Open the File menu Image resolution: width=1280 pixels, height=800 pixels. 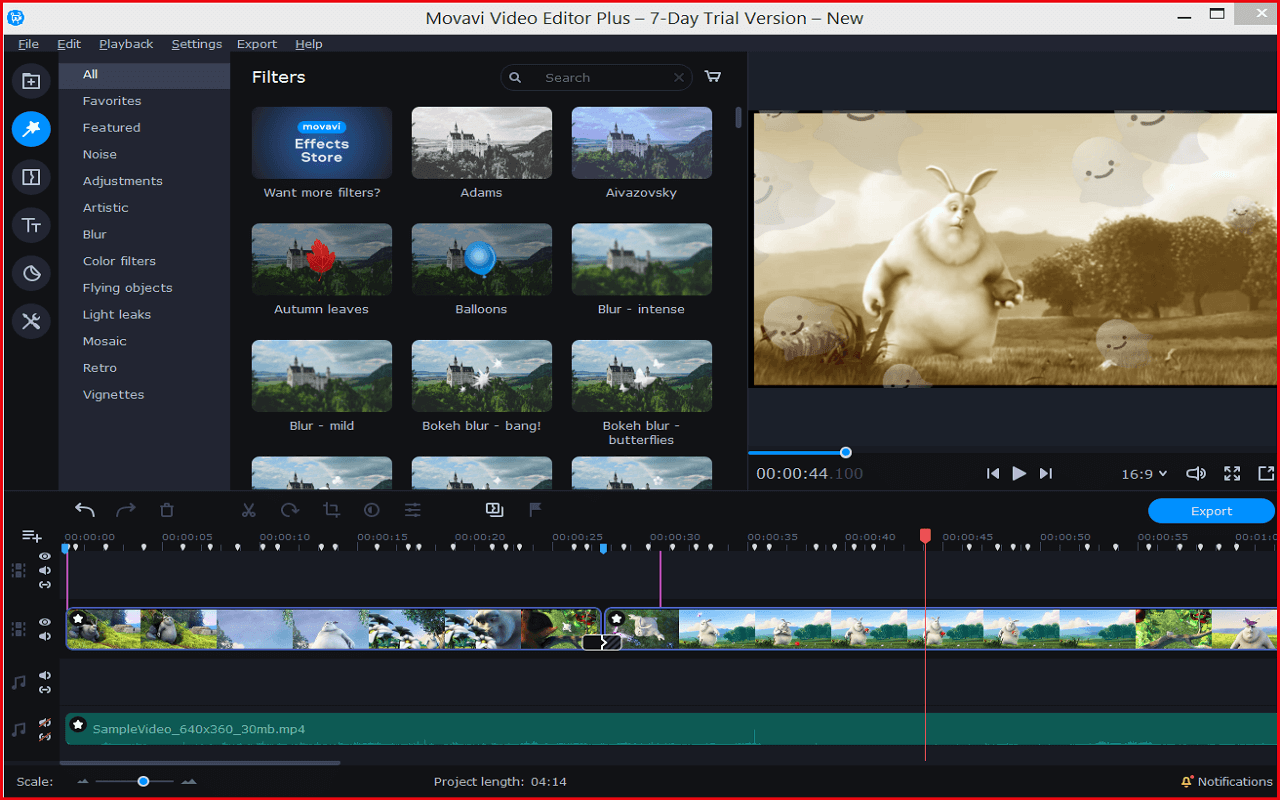click(28, 44)
